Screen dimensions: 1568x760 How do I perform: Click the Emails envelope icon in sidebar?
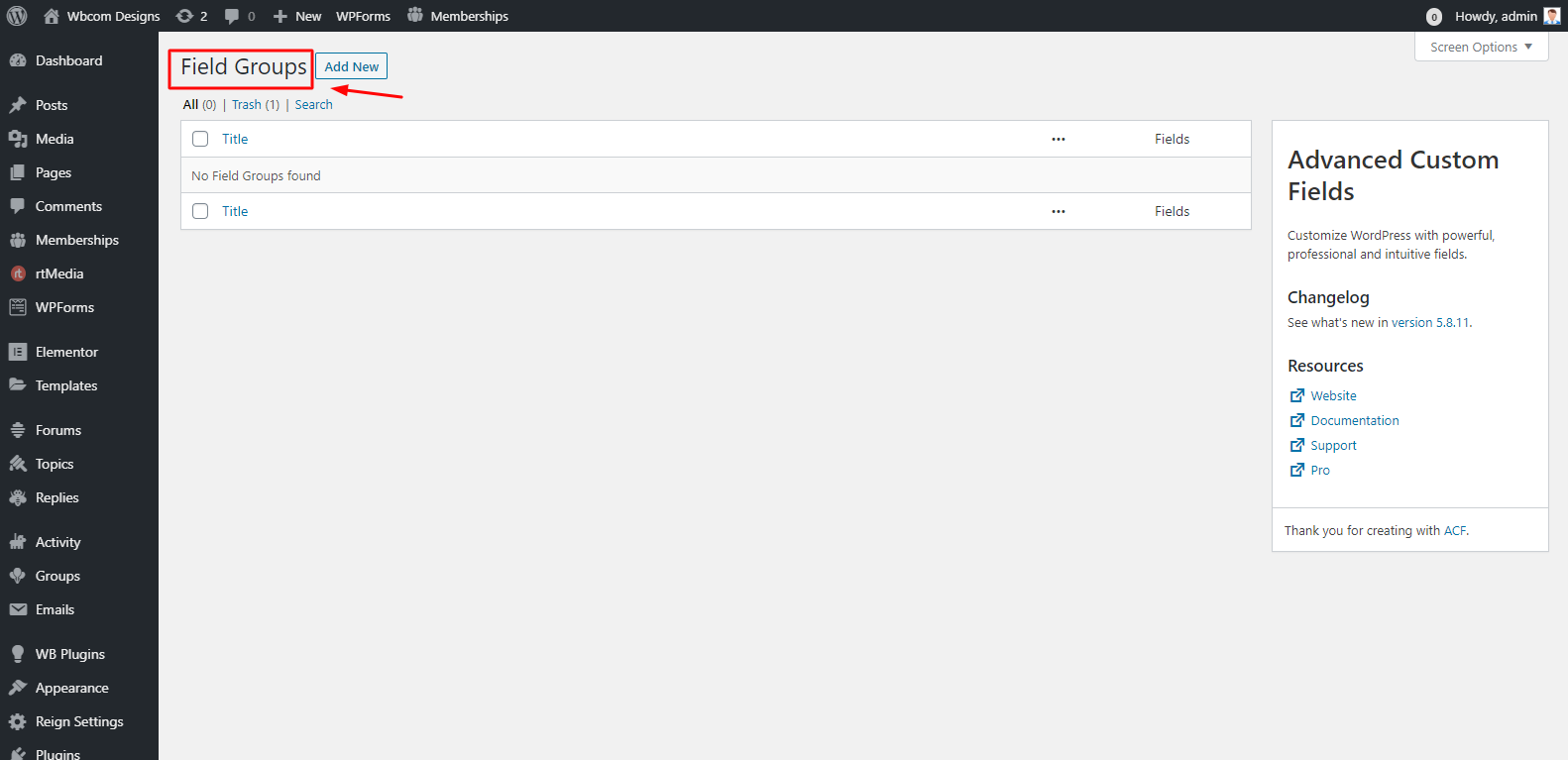click(x=18, y=609)
